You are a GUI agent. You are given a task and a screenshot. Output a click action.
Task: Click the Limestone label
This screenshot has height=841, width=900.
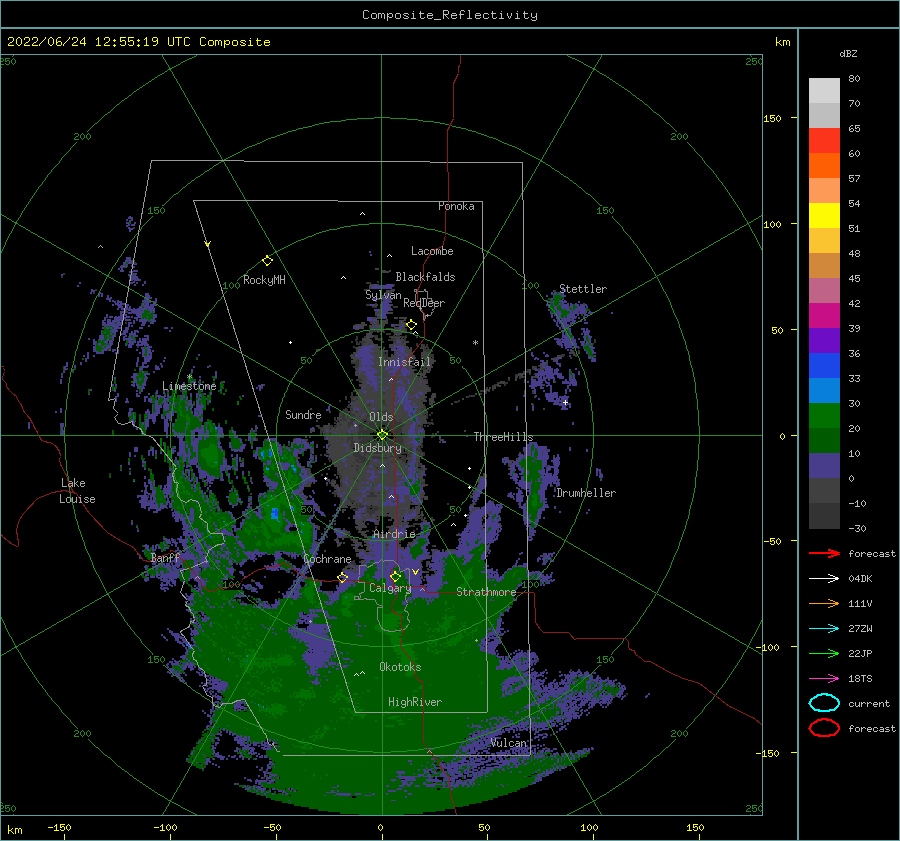[x=189, y=386]
